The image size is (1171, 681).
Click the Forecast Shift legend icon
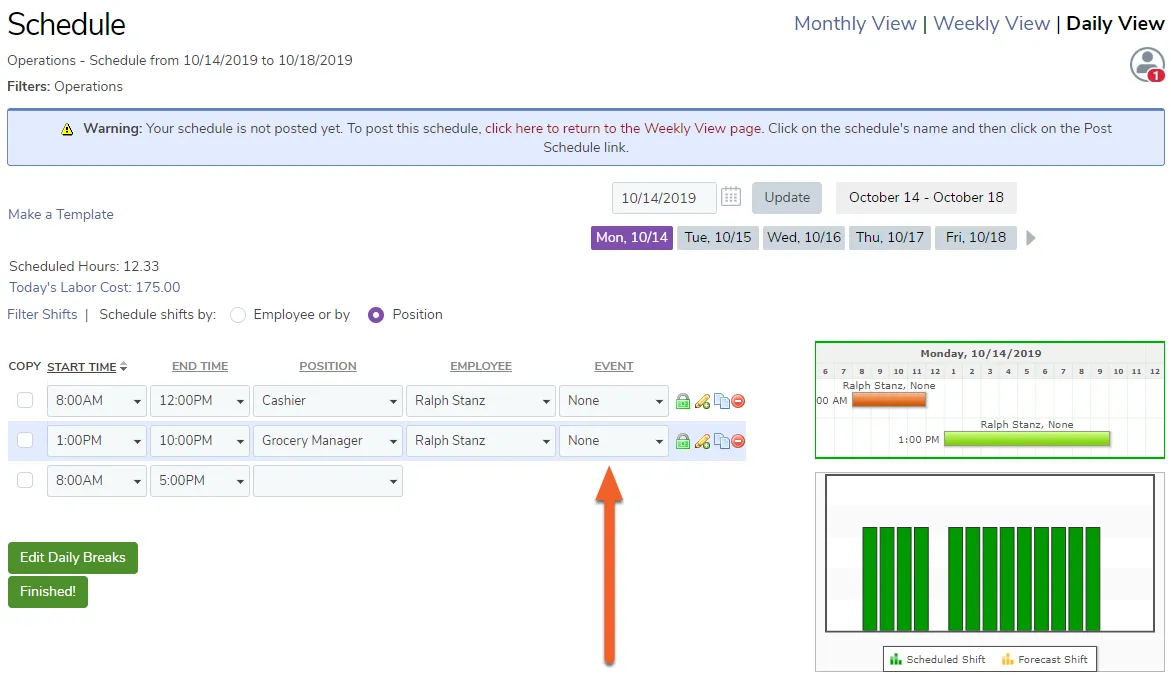tap(1007, 659)
